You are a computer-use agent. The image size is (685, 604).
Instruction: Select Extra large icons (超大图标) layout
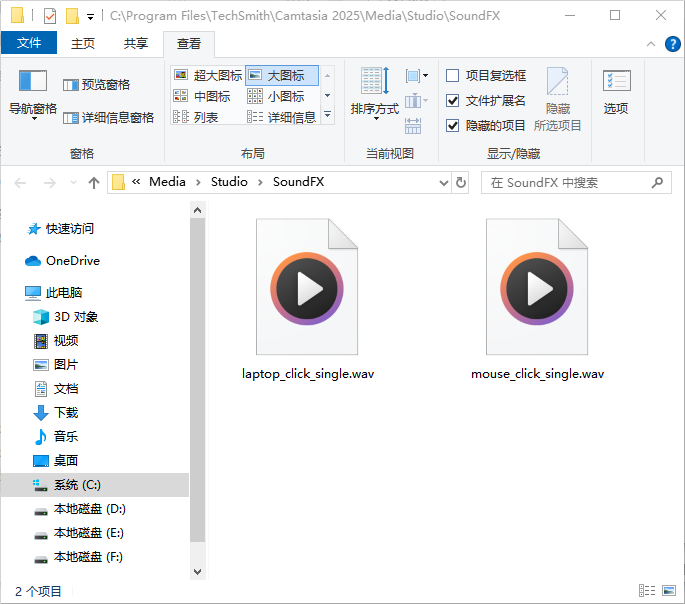pyautogui.click(x=208, y=75)
